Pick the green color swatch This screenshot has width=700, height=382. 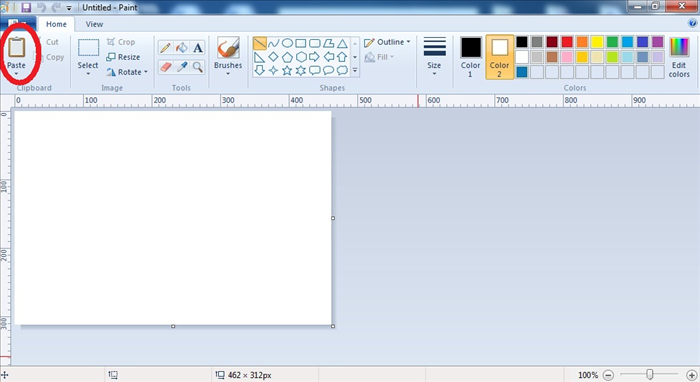pyautogui.click(x=612, y=42)
